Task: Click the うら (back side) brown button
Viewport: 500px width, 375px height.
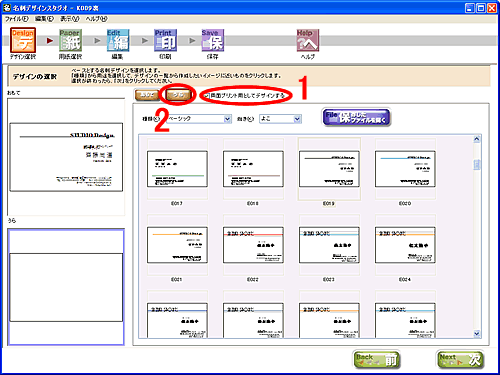Action: [x=178, y=95]
